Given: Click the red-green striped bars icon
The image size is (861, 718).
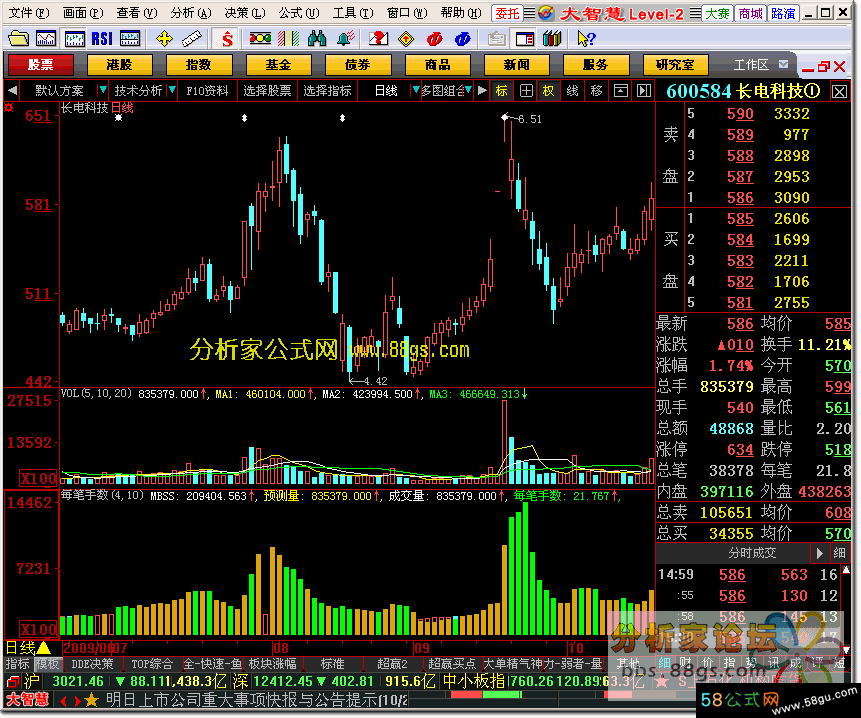Looking at the screenshot, I should tap(288, 38).
